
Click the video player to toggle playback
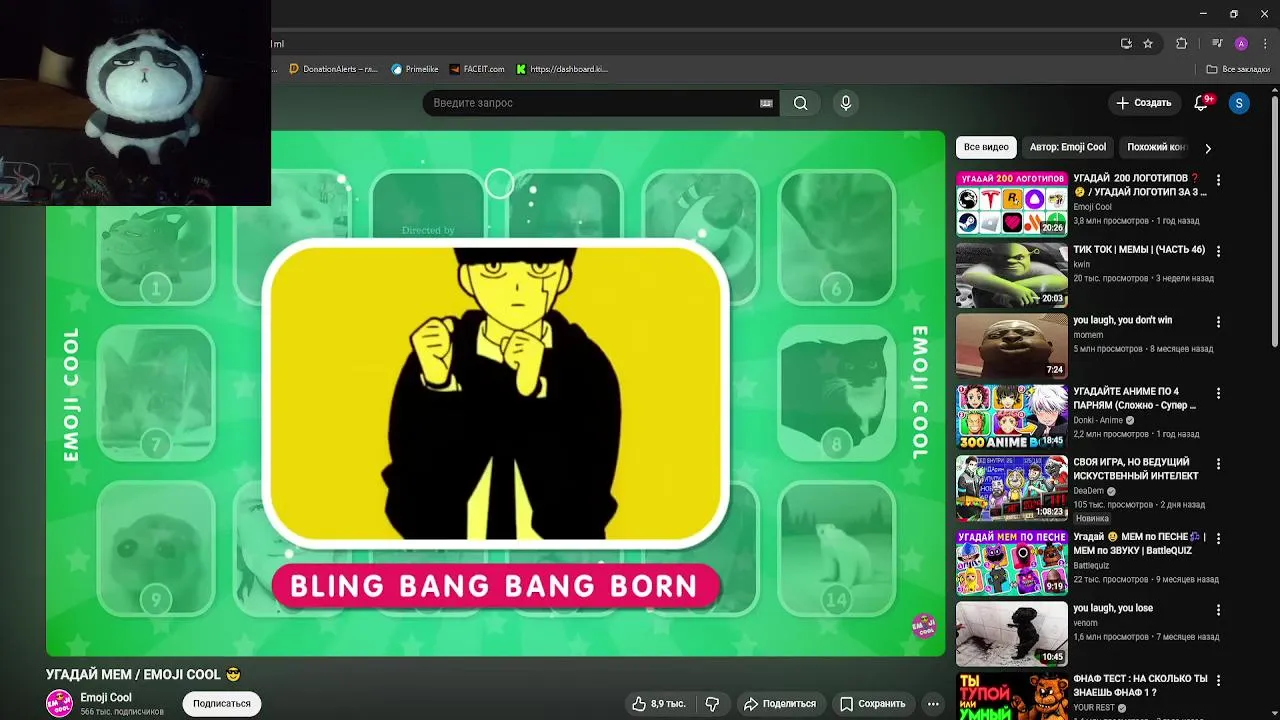tap(495, 393)
